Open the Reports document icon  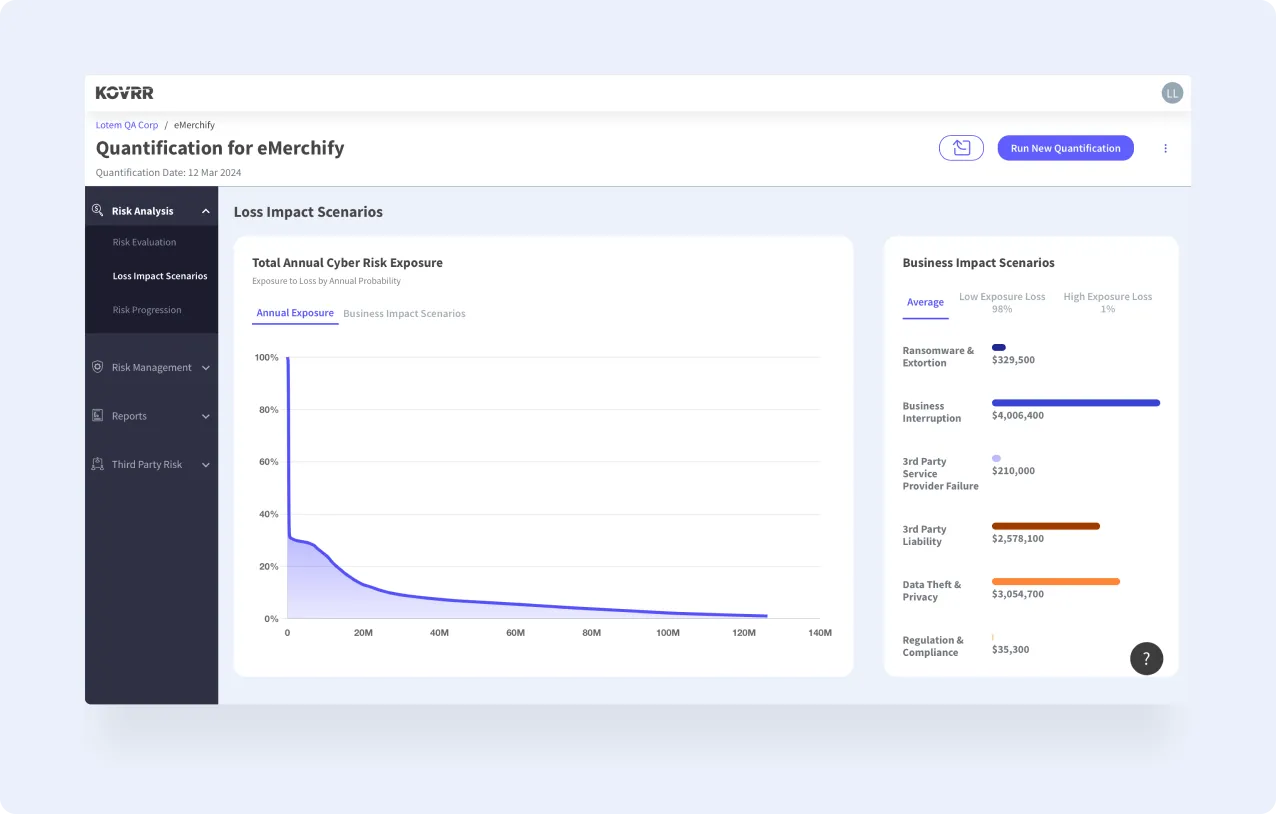point(98,415)
